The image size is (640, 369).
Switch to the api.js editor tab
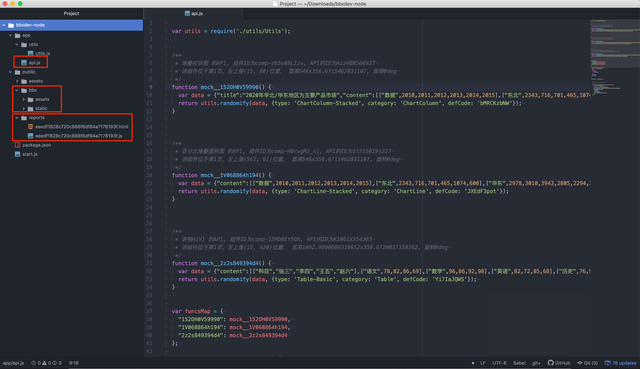pyautogui.click(x=194, y=13)
